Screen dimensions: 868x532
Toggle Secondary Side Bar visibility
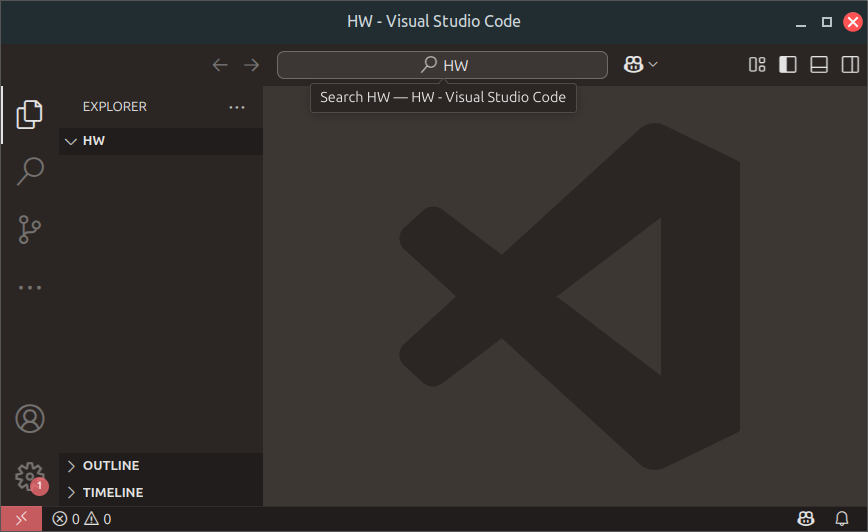click(850, 65)
